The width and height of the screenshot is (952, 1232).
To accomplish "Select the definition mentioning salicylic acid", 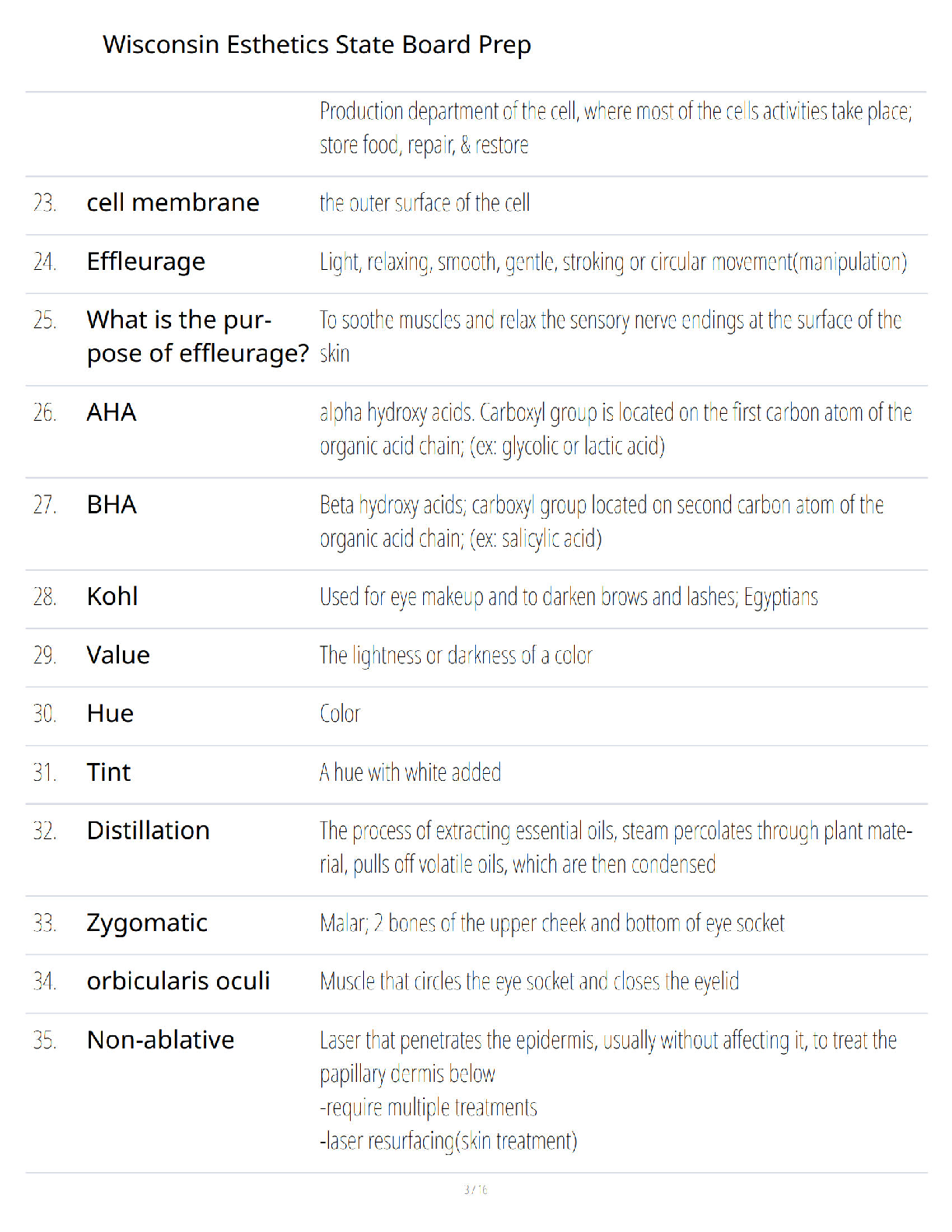I will click(602, 522).
